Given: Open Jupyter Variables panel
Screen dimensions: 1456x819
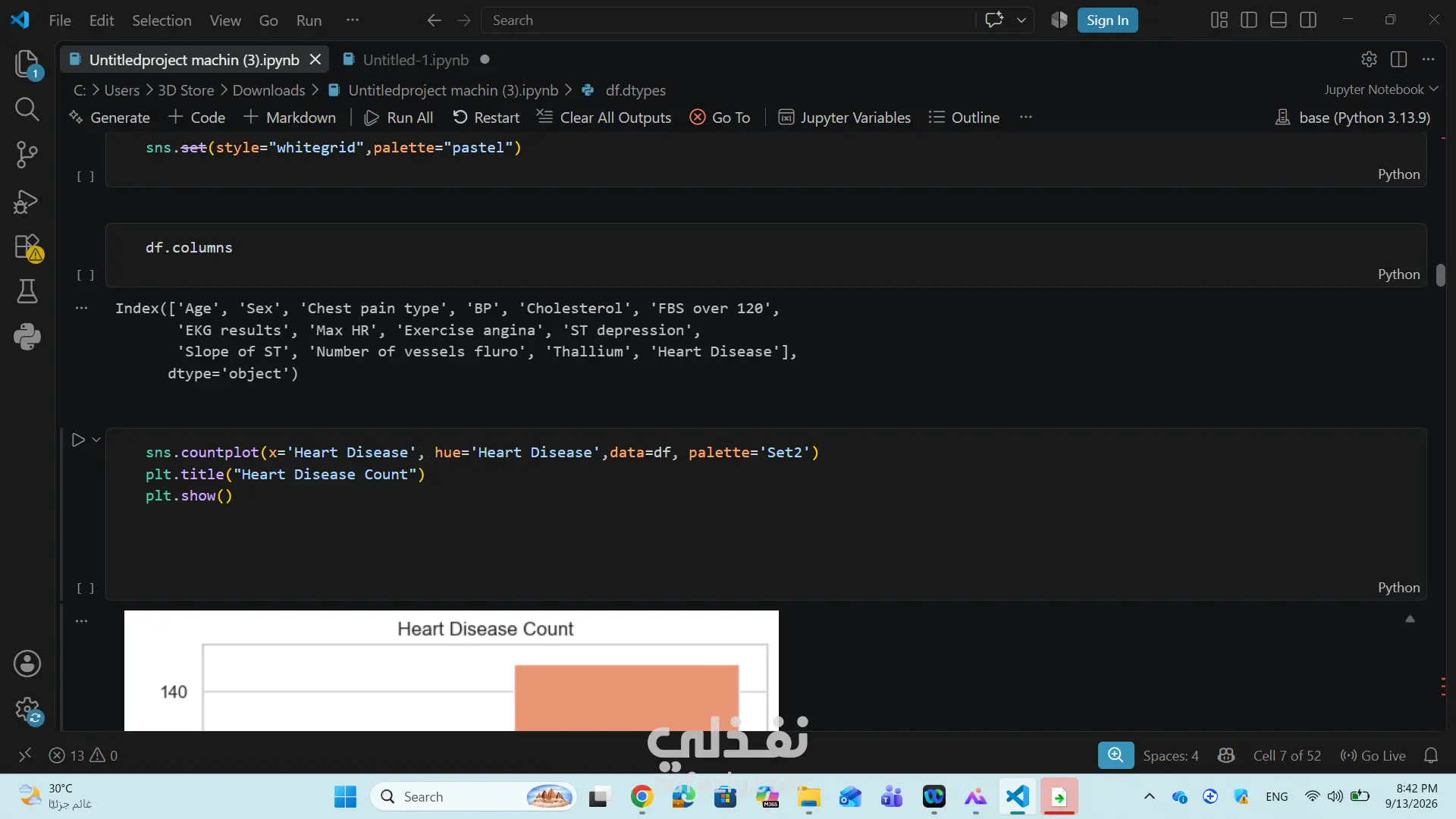Looking at the screenshot, I should pyautogui.click(x=845, y=118).
